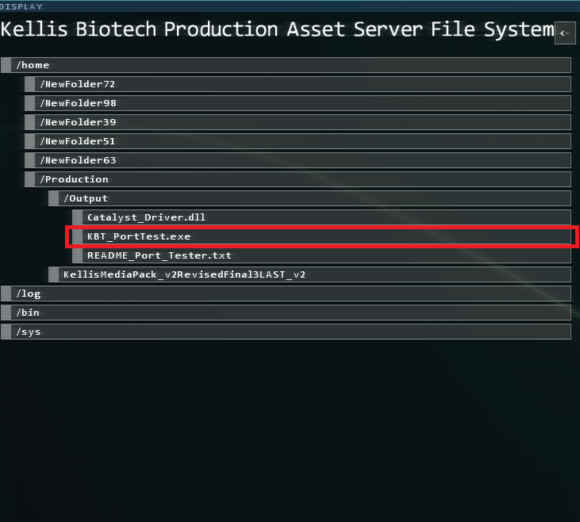This screenshot has width=580, height=522.
Task: Select the highlighted KBT_PortTest.exe file
Action: tap(321, 236)
